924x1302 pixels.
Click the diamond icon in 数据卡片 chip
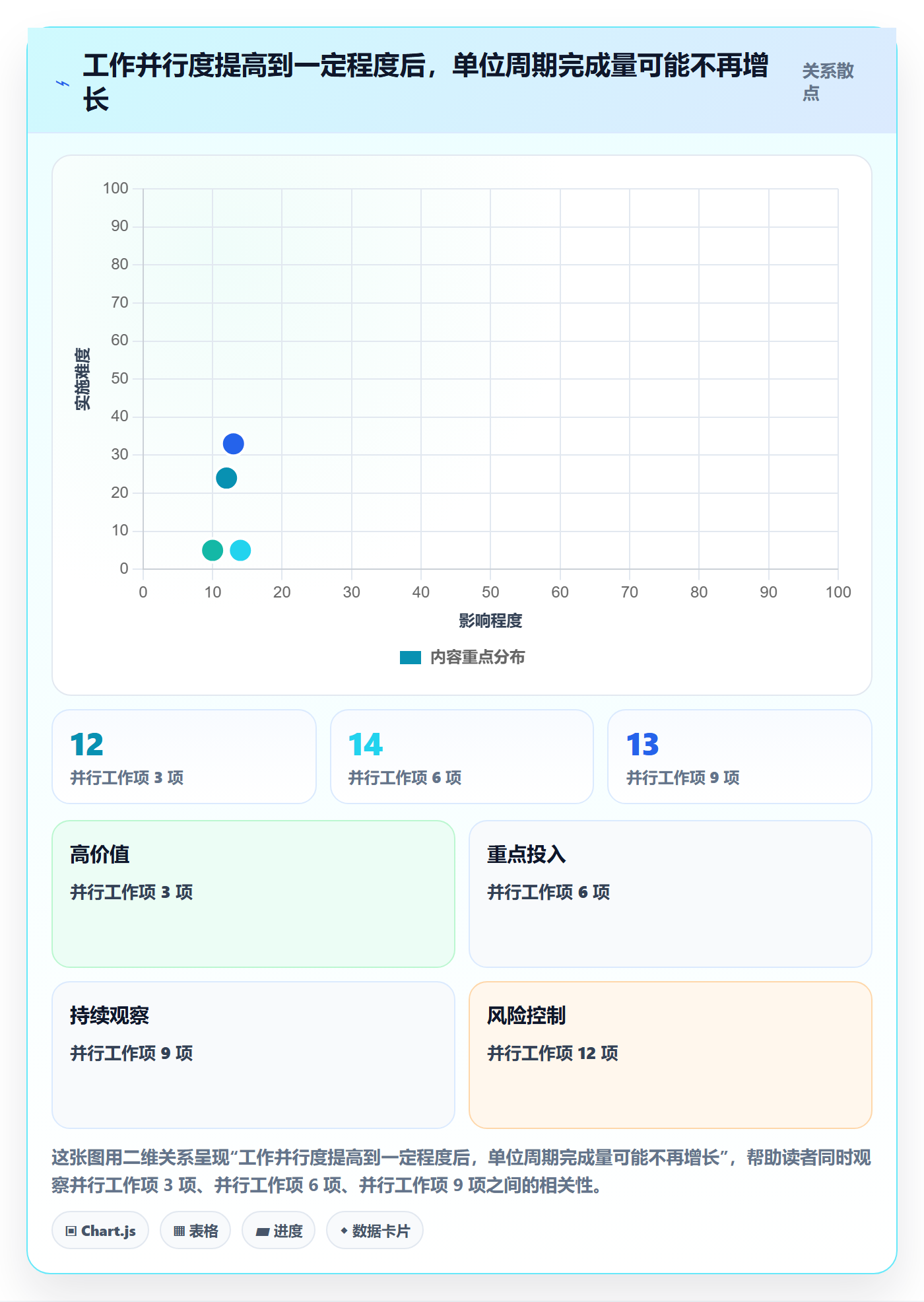tap(344, 1231)
